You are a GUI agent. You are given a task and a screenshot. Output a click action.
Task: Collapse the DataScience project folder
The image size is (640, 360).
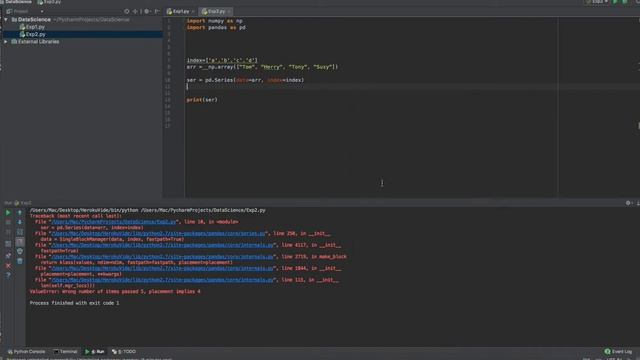(6, 20)
